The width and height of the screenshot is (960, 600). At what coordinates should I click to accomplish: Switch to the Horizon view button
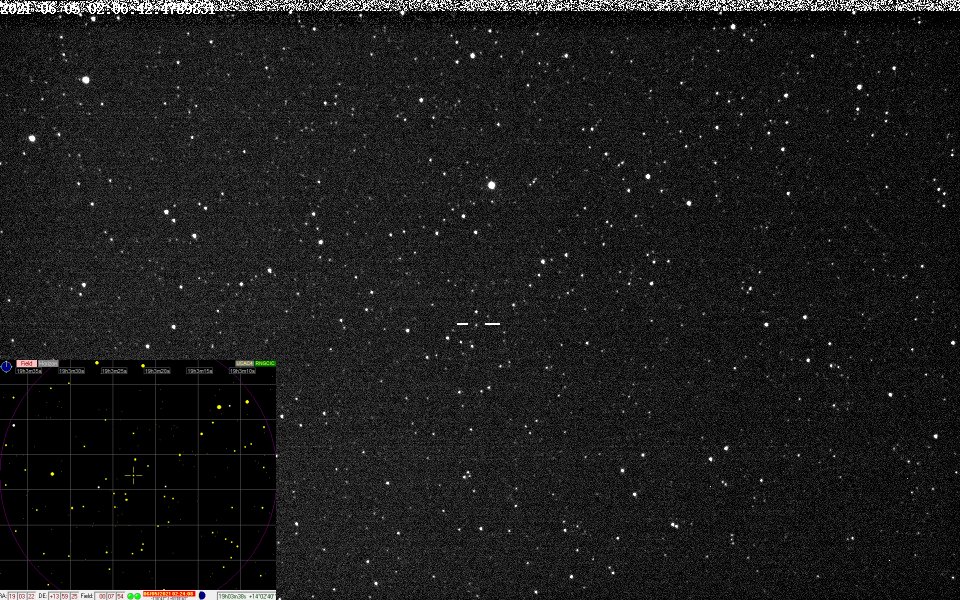tap(49, 363)
